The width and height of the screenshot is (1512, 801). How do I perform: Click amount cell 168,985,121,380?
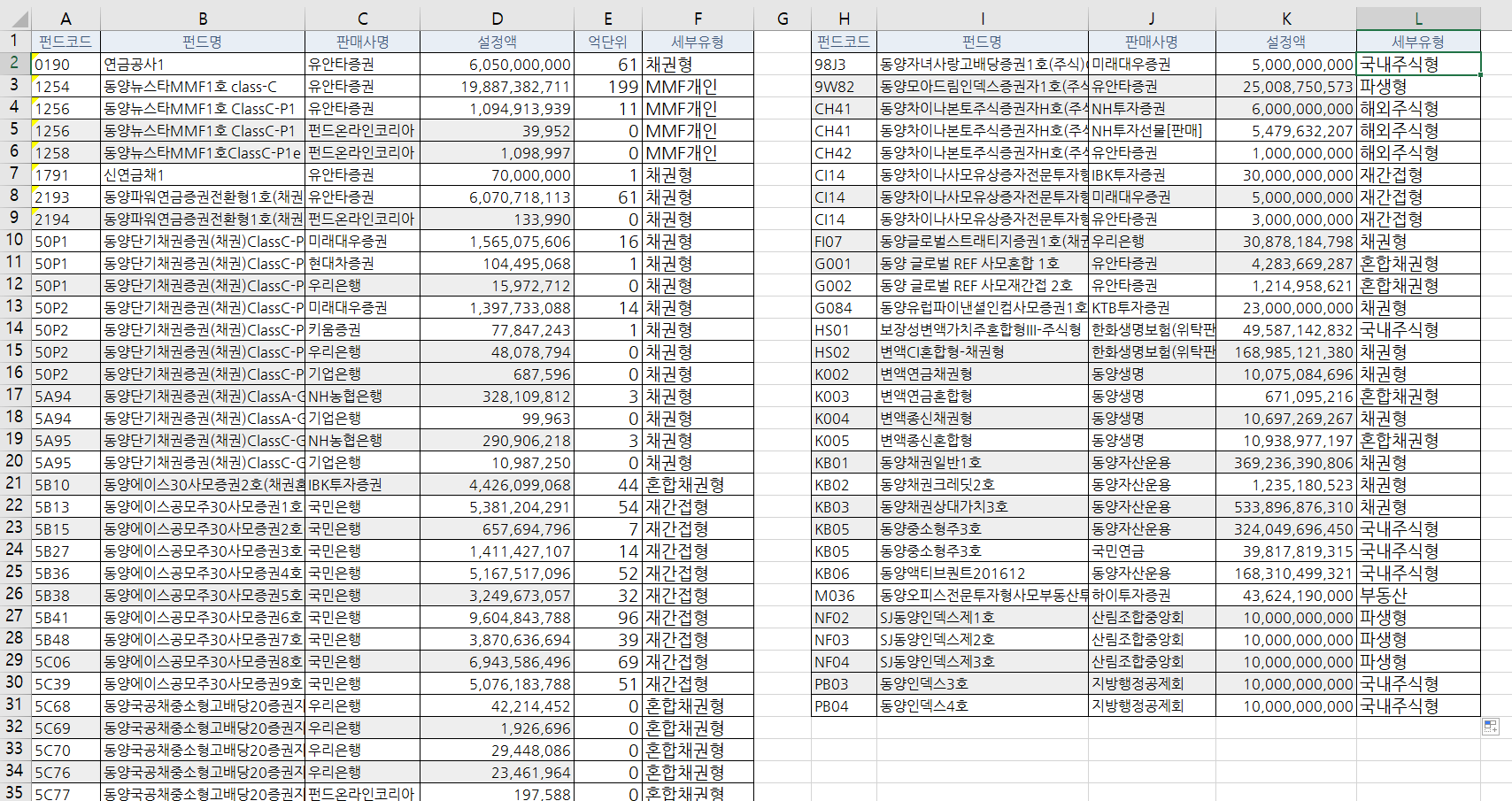(x=1285, y=351)
